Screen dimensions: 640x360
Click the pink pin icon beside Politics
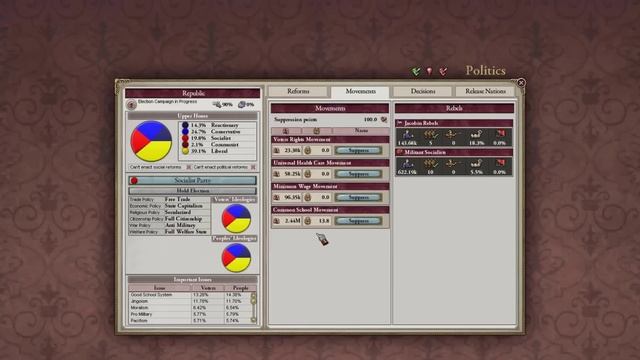click(x=429, y=71)
